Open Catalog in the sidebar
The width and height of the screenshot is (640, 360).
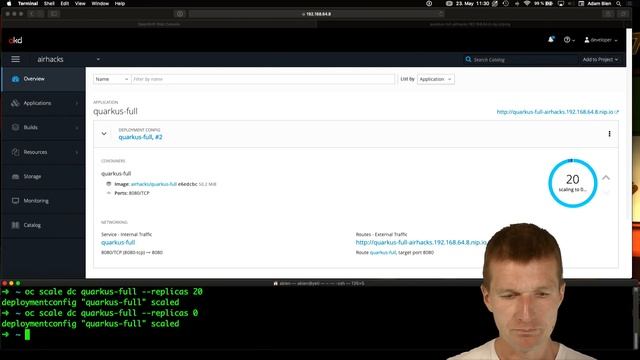[x=43, y=225]
